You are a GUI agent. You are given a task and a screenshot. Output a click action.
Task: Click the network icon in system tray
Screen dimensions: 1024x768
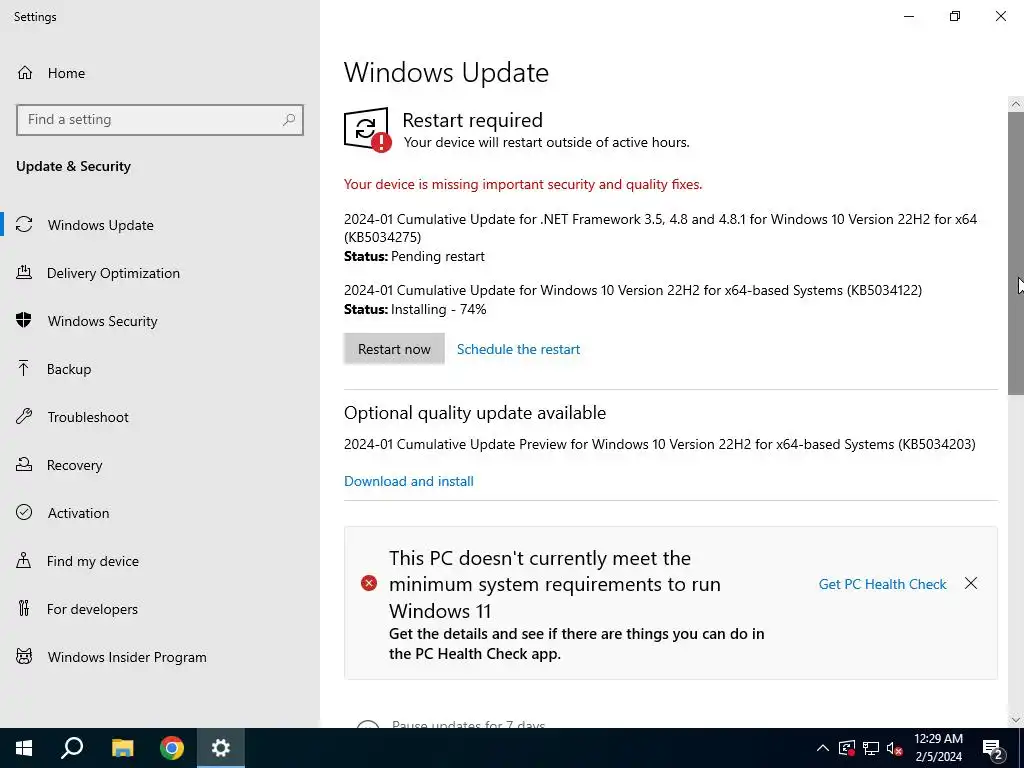coord(871,748)
